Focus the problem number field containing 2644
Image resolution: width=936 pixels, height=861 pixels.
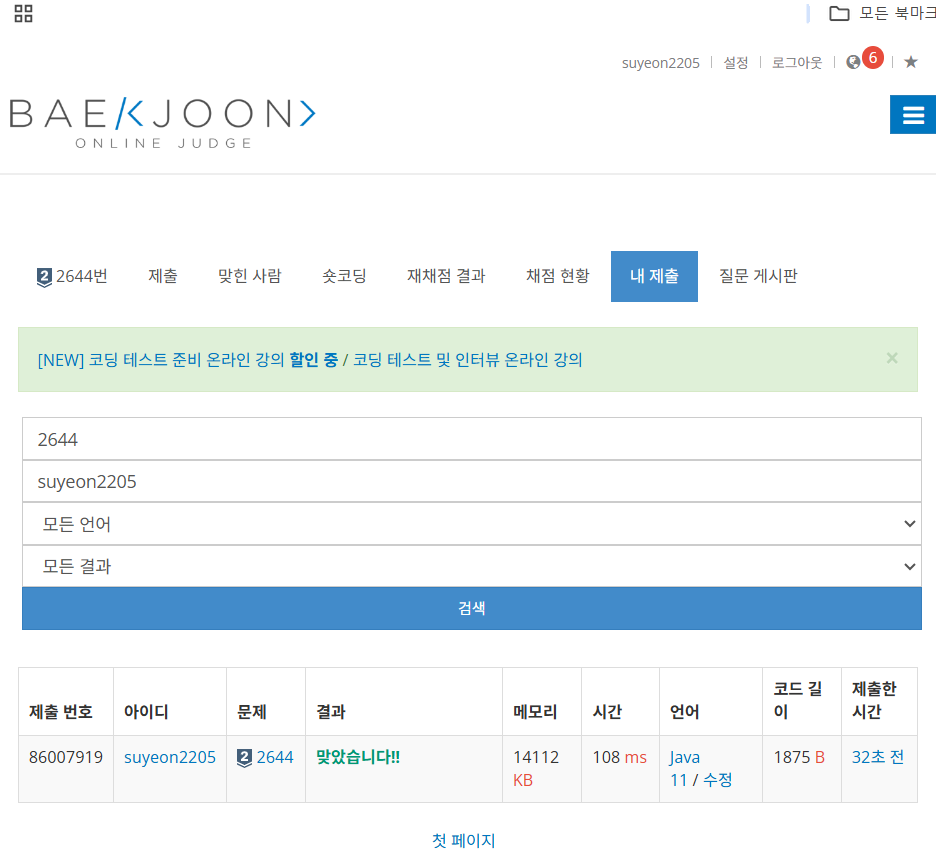[x=472, y=439]
